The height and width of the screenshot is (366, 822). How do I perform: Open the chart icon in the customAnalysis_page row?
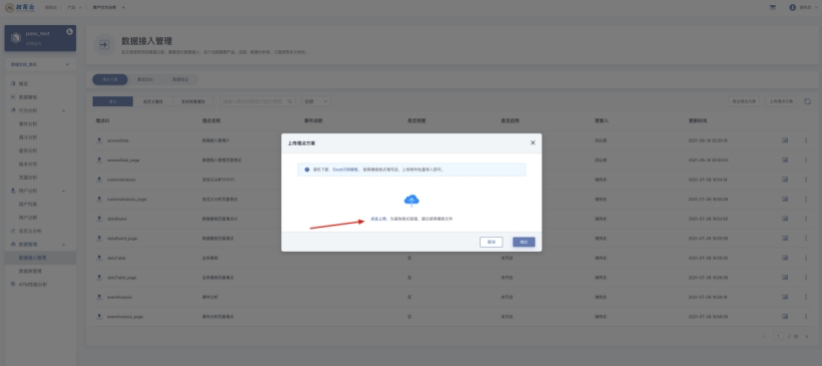tap(785, 199)
